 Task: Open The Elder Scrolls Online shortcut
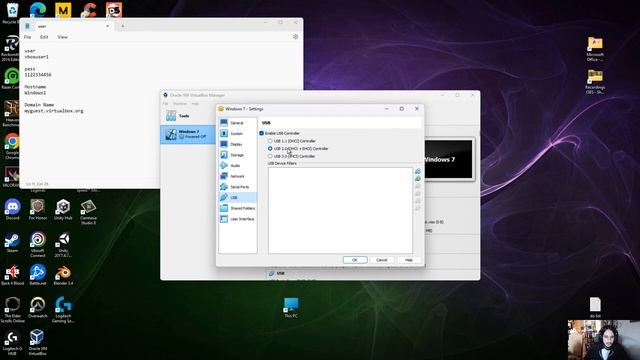point(12,310)
